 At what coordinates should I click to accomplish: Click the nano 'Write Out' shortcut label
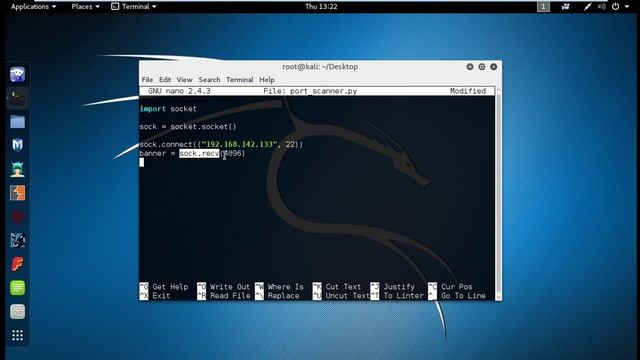click(x=230, y=287)
